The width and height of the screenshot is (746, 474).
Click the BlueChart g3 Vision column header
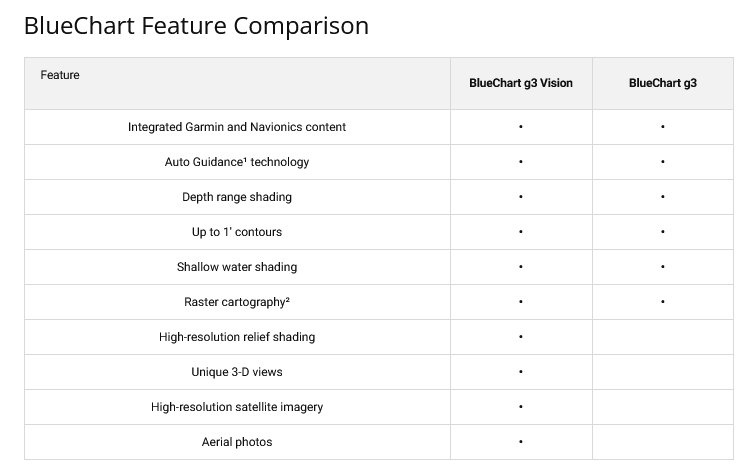click(x=521, y=83)
